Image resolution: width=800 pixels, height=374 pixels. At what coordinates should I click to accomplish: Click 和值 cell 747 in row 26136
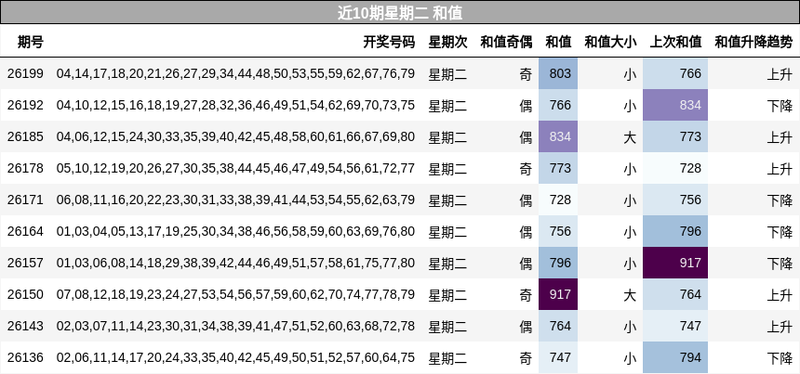coord(558,358)
